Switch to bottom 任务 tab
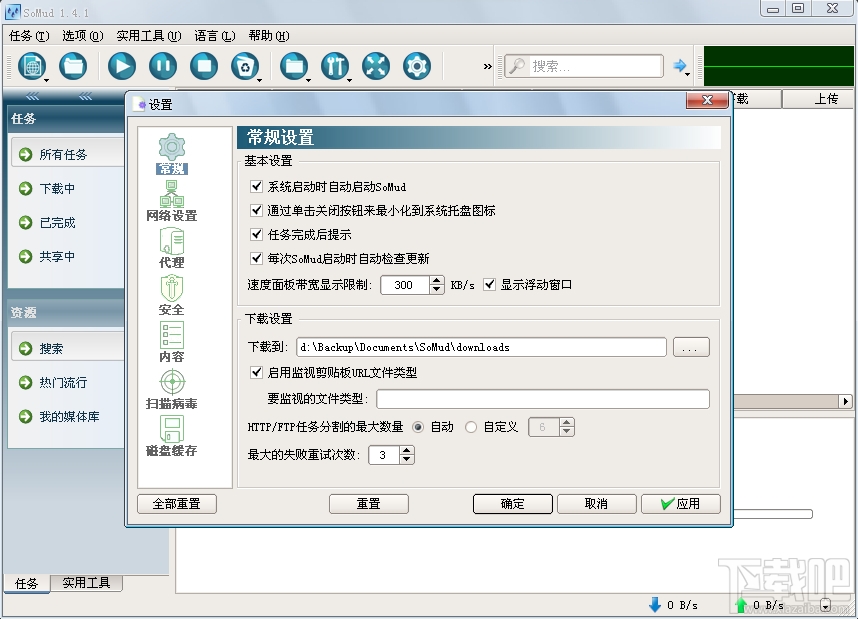This screenshot has width=858, height=619. (27, 583)
